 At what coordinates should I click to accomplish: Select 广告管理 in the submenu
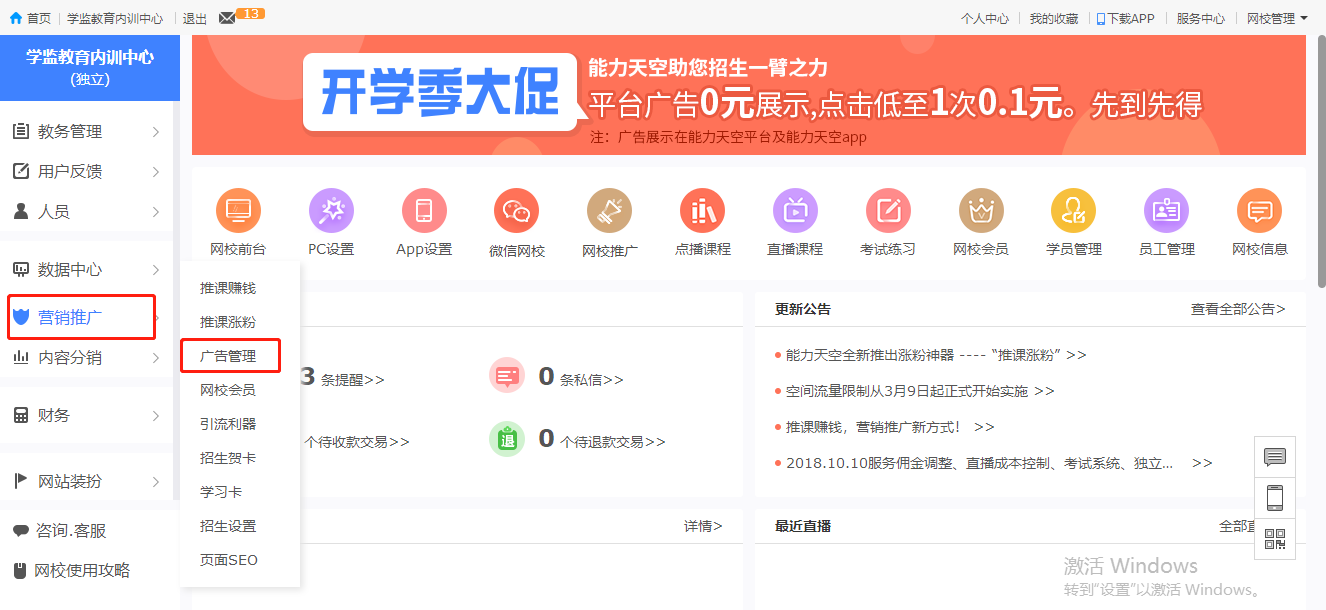point(228,356)
